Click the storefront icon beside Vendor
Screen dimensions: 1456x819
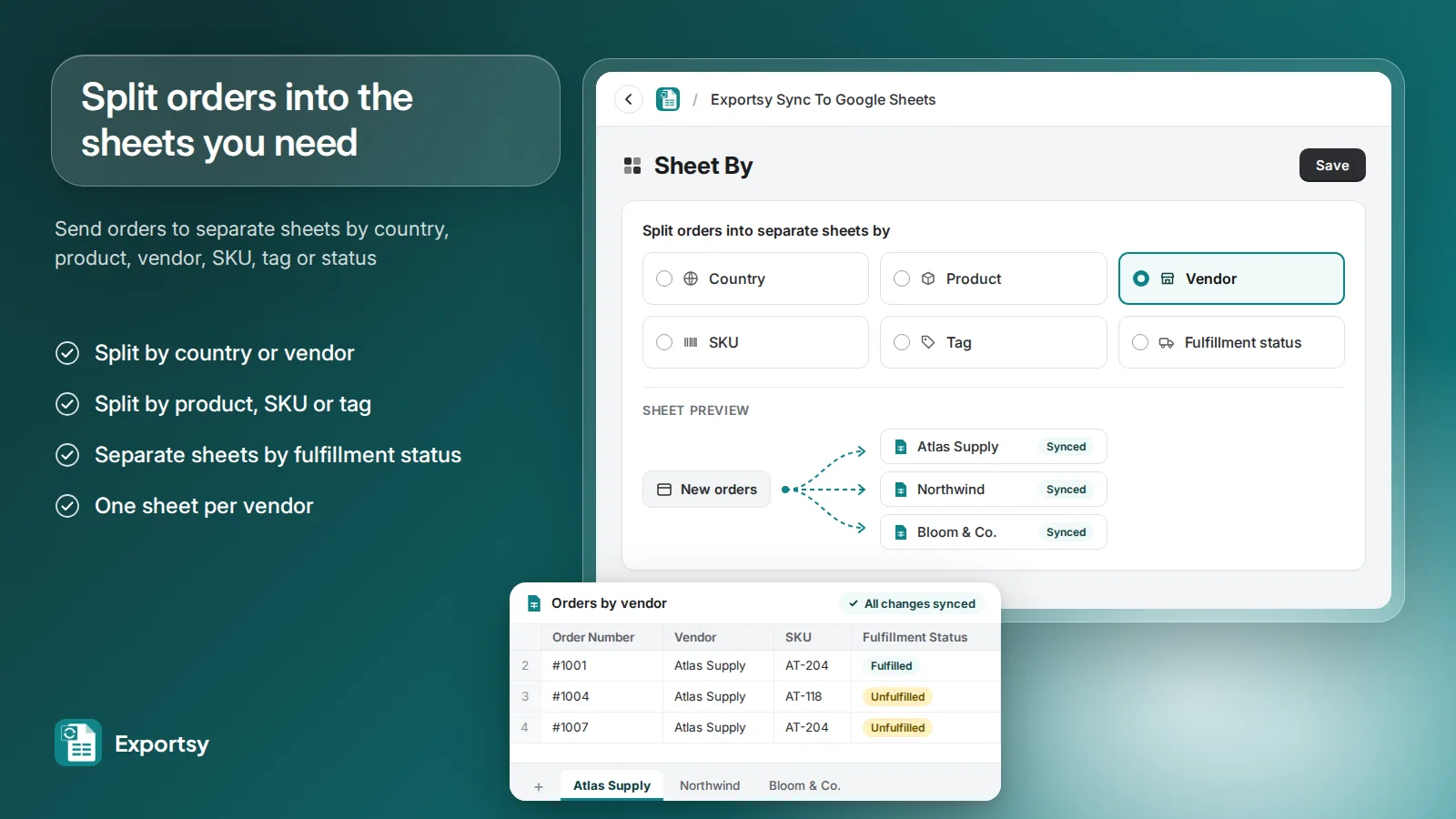click(1168, 278)
